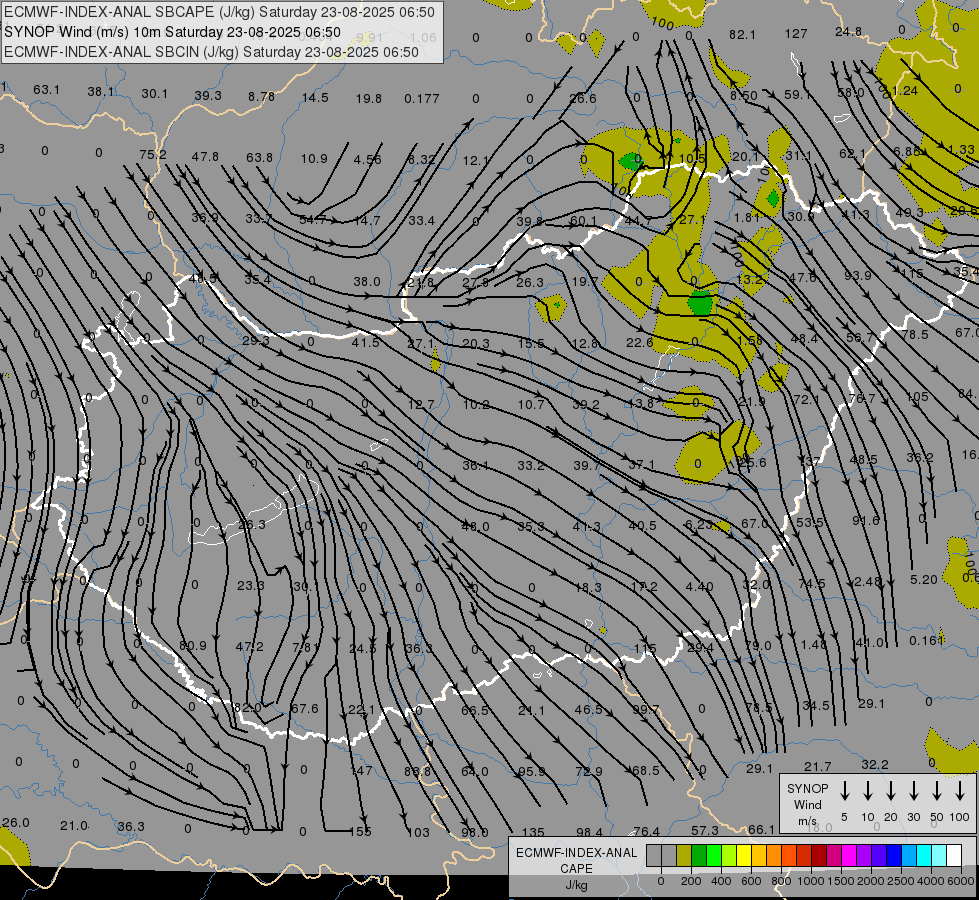Screen dimensions: 979x900
Task: Click the 75.2 value on the map
Action: (x=153, y=154)
